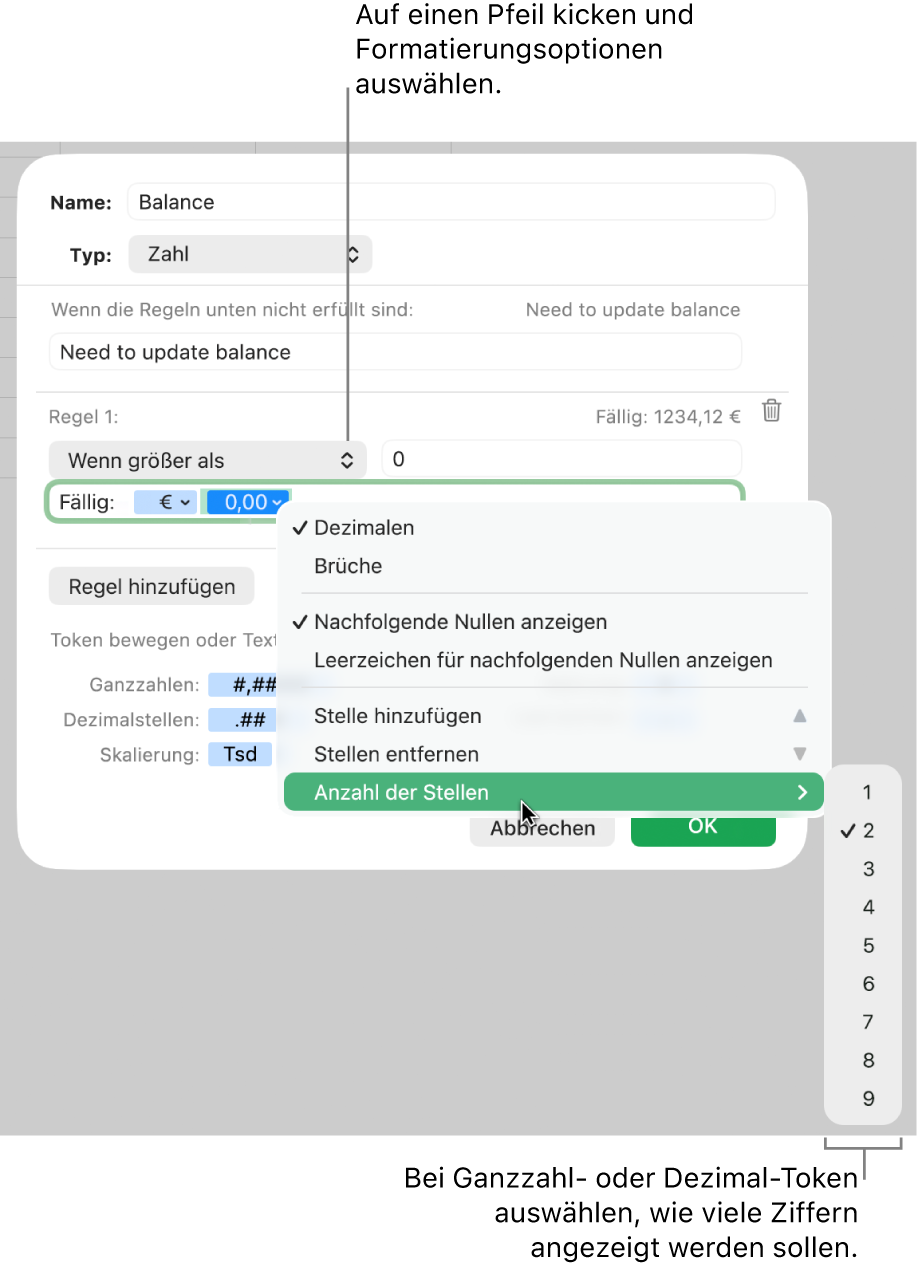Click the Fällig: text in the format field
Screen dimensions: 918x1268
(x=87, y=502)
